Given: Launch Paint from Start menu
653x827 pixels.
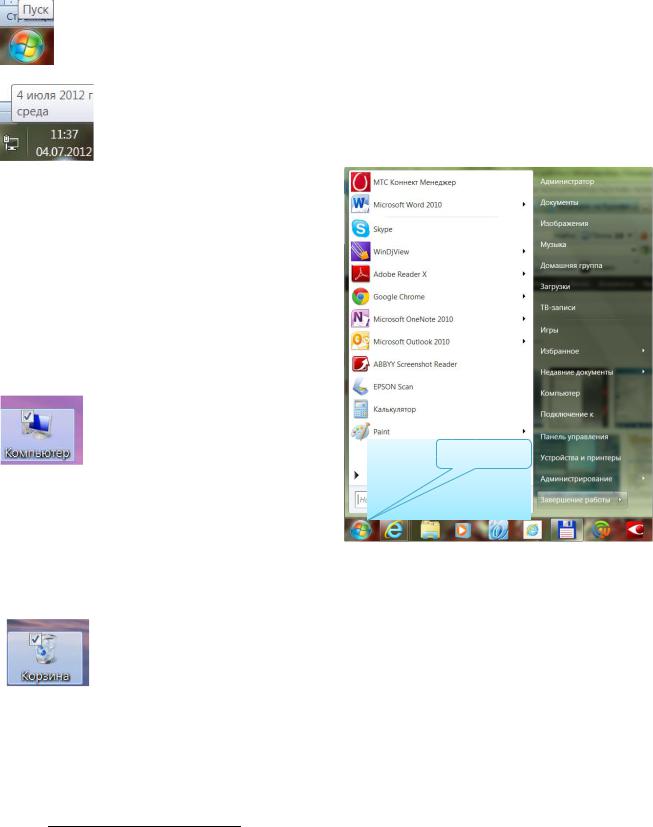Looking at the screenshot, I should tap(440, 431).
